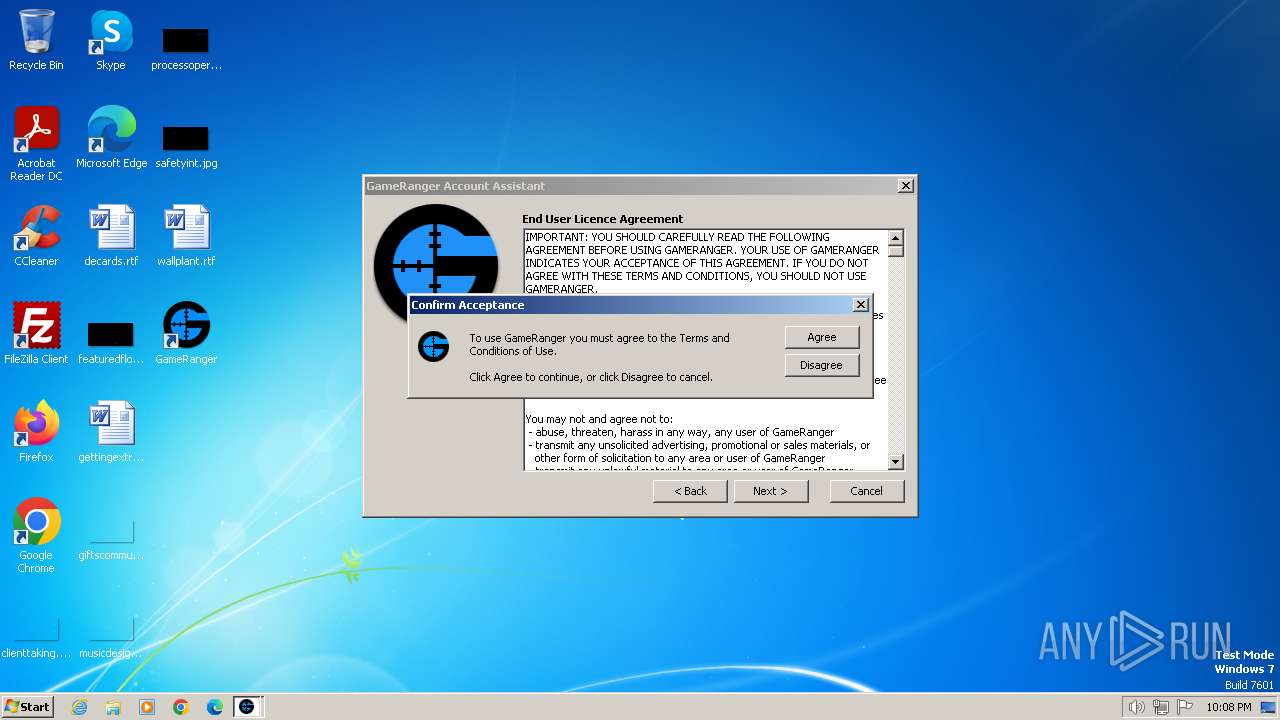Viewport: 1280px width, 720px height.
Task: Click licence agreement scrollbar up arrow
Action: (x=896, y=238)
